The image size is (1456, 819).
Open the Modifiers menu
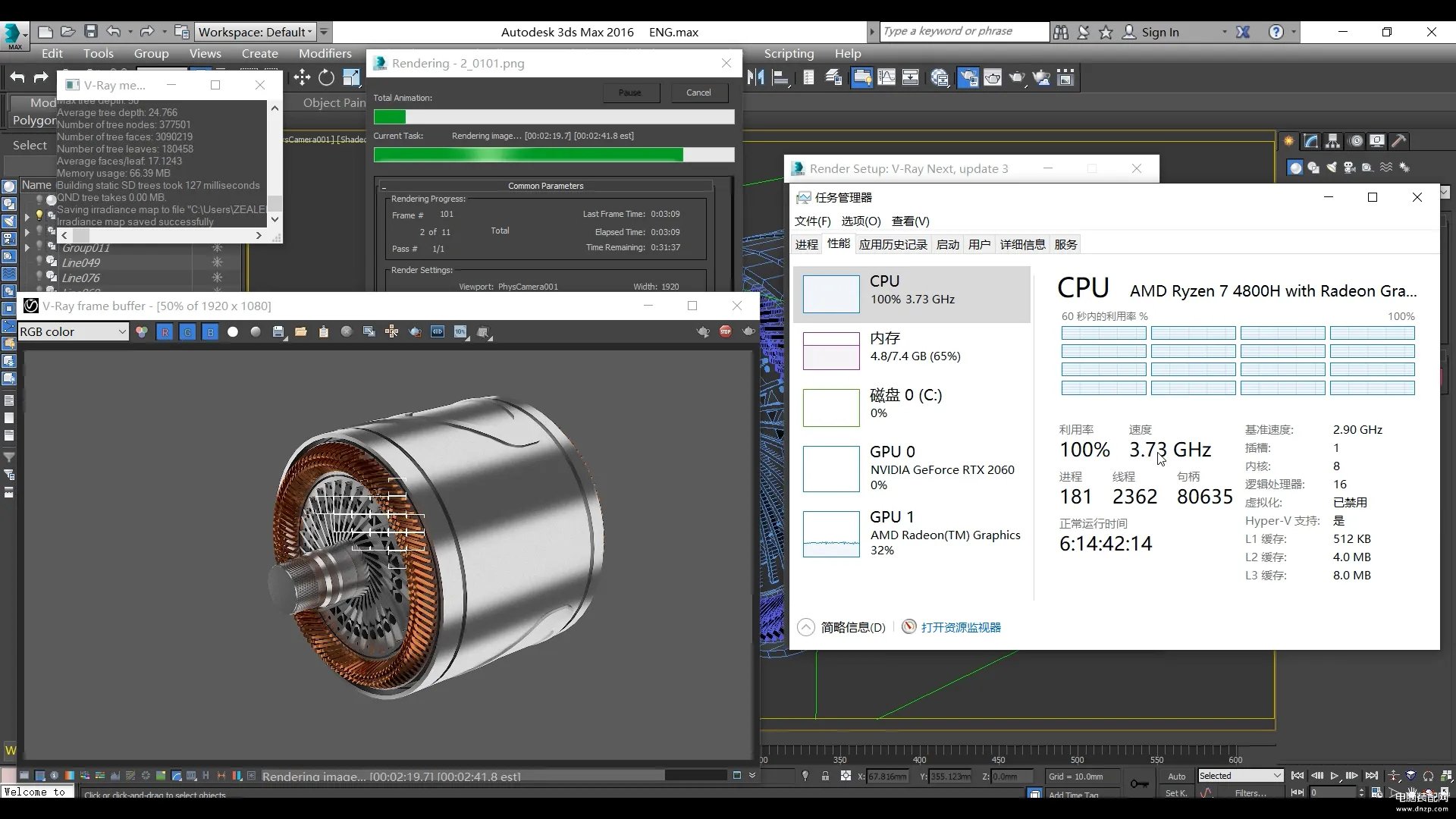click(x=325, y=53)
